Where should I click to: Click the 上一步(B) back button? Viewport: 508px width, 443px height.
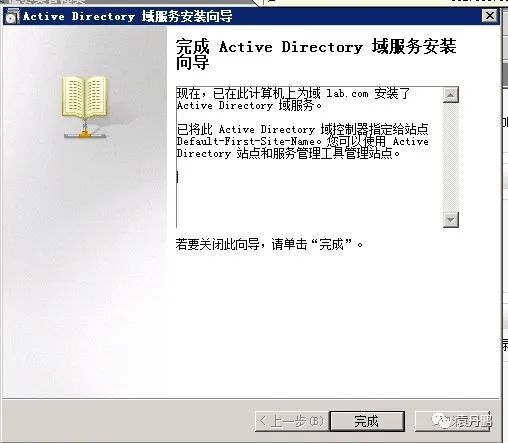click(x=292, y=421)
